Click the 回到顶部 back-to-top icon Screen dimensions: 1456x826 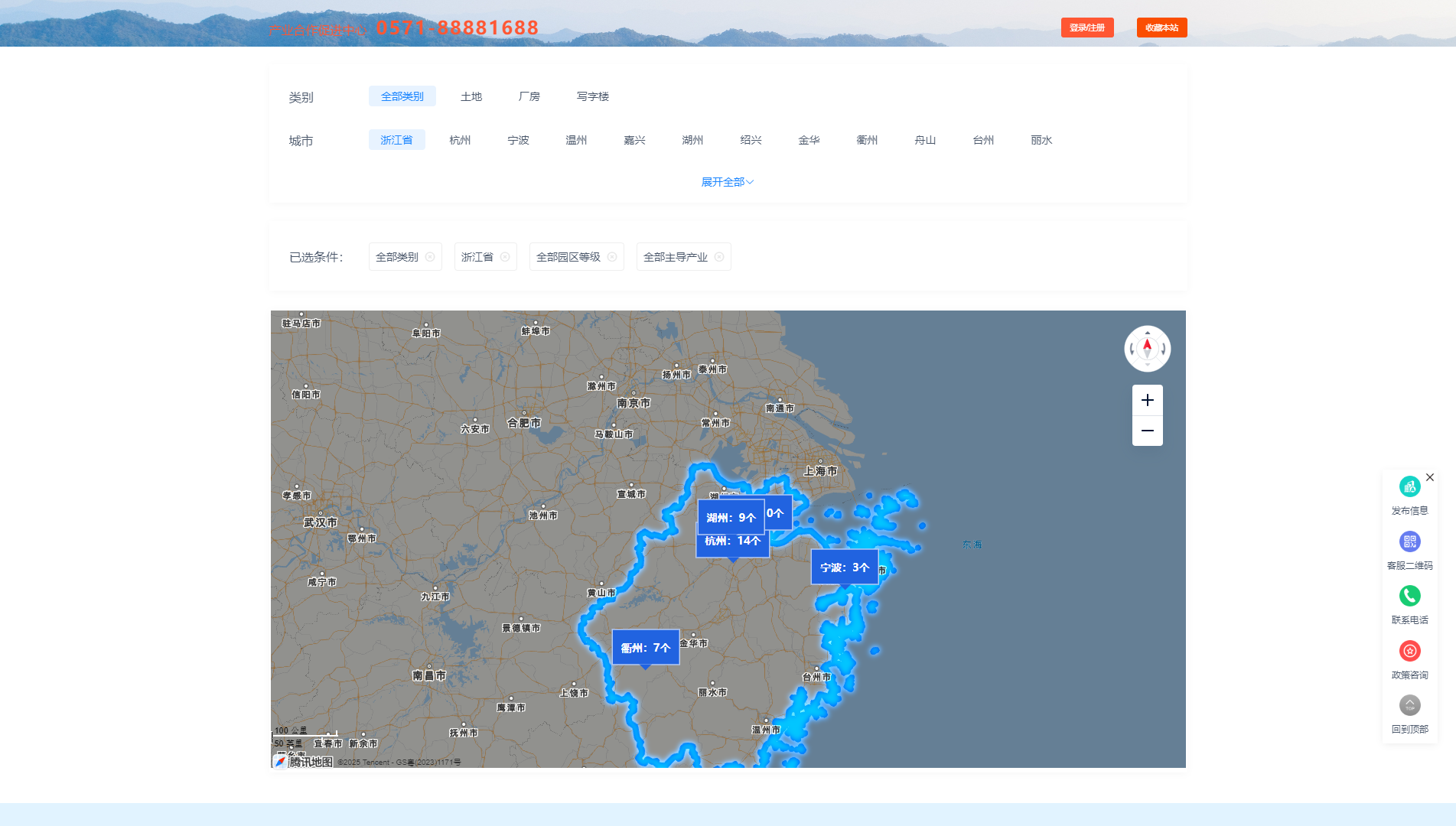click(x=1409, y=705)
